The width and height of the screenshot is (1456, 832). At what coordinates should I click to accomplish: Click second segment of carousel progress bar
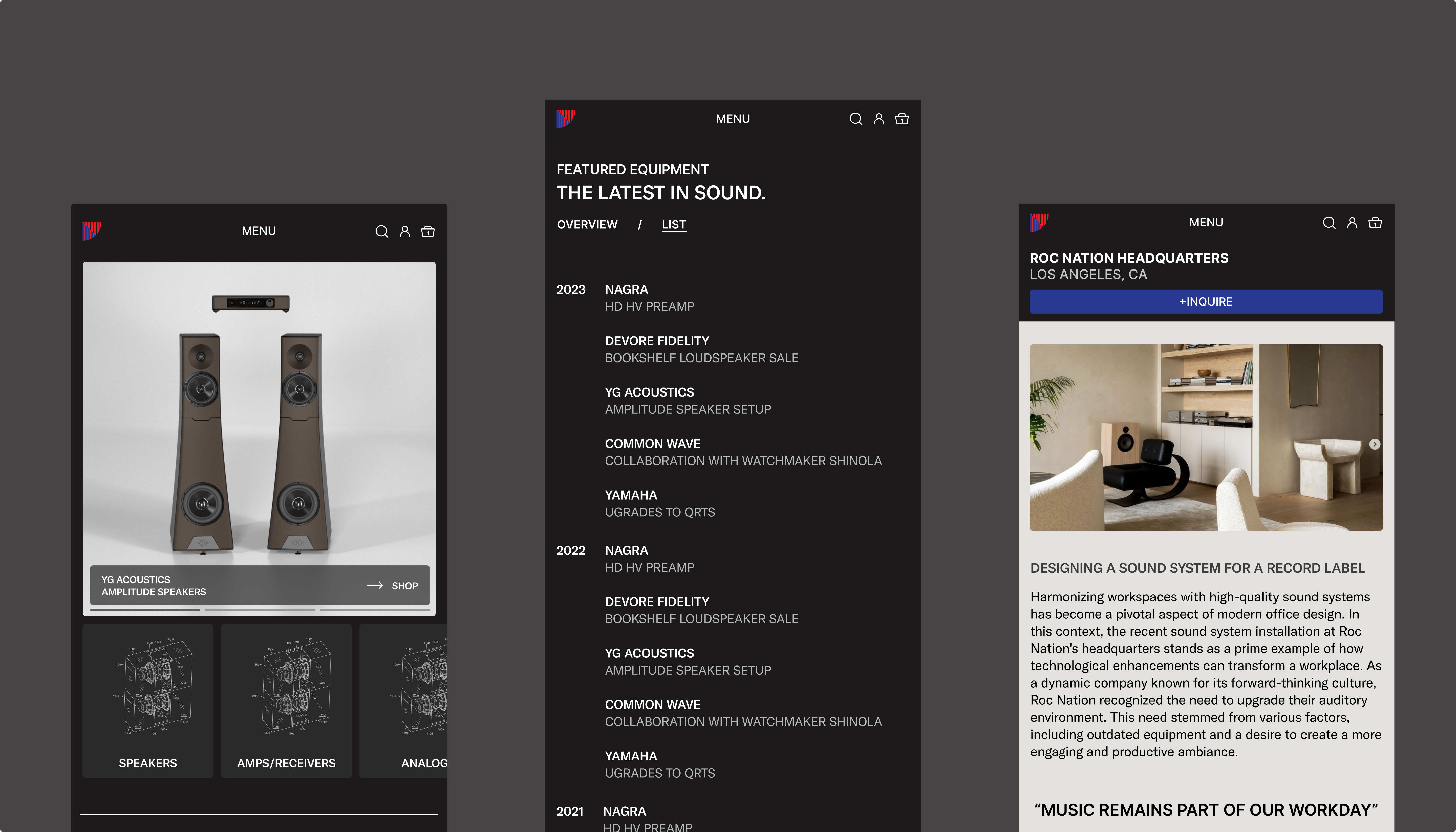(259, 610)
